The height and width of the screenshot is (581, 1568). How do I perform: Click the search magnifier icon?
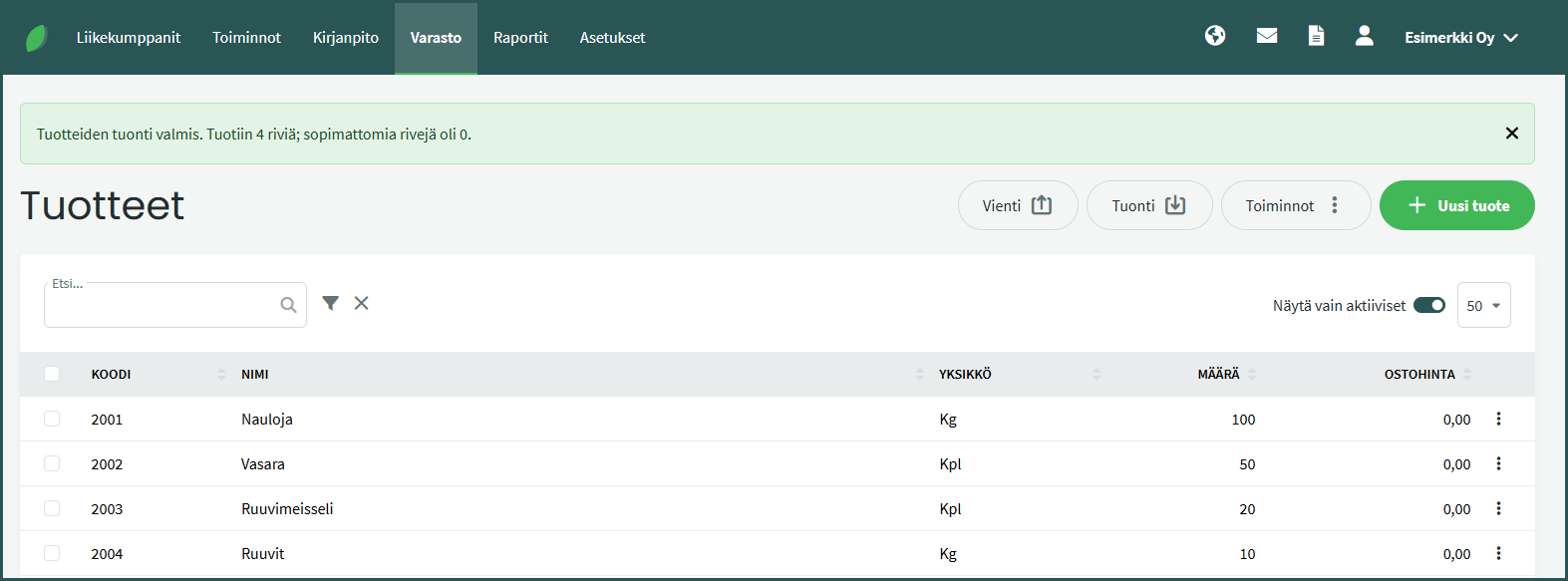point(288,305)
